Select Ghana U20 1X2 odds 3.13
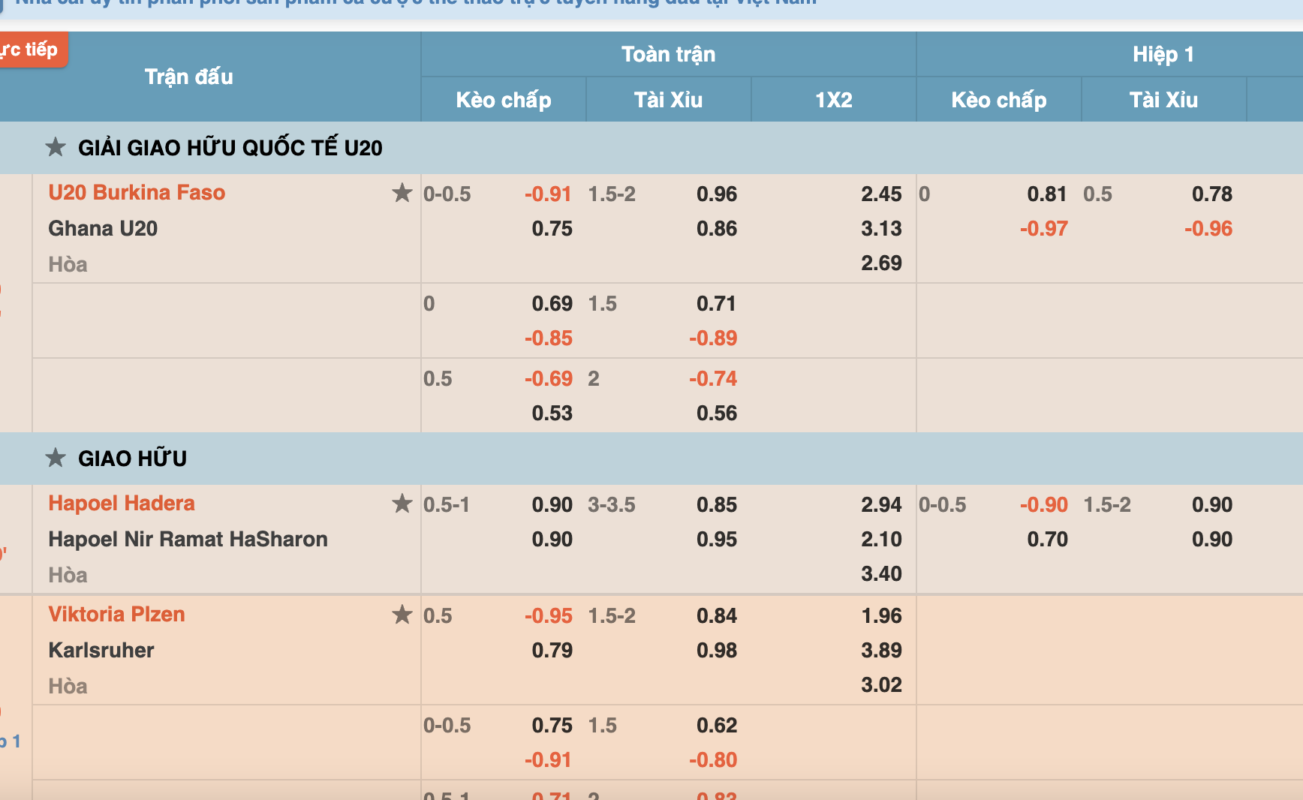1303x800 pixels. click(881, 229)
